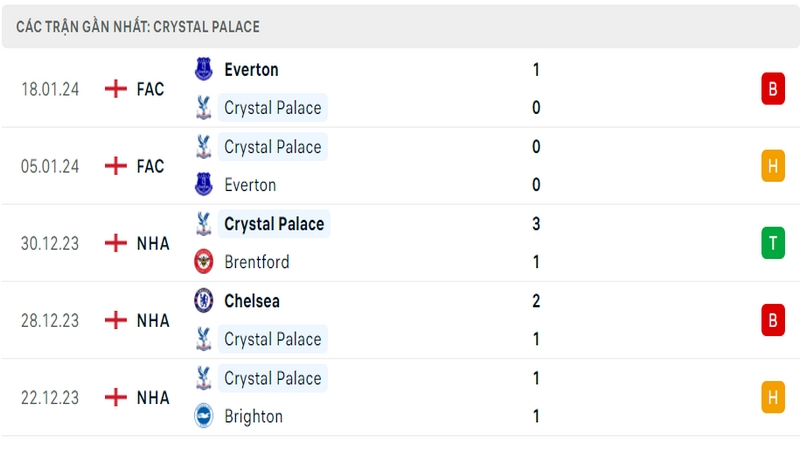This screenshot has height=450, width=800.
Task: Click green T result badge
Action: coord(773,243)
